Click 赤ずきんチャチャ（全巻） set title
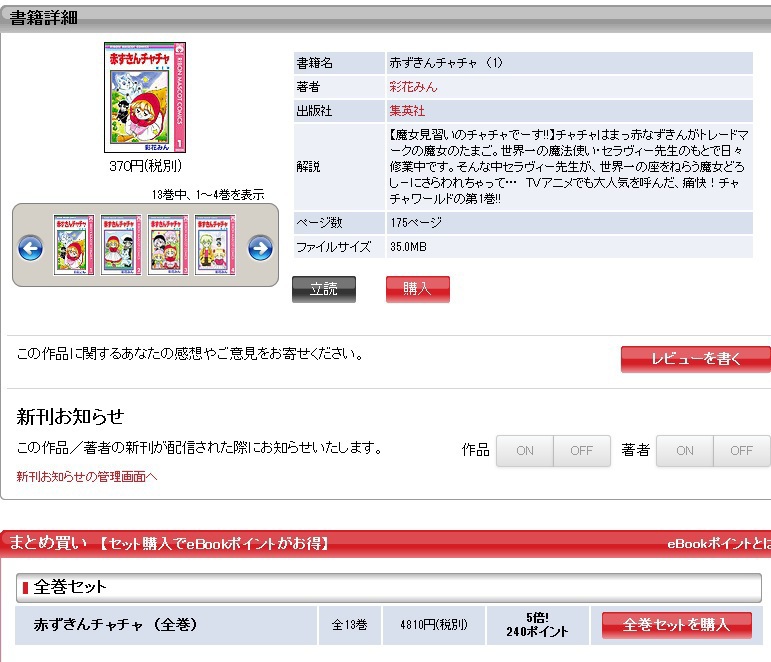This screenshot has width=771, height=662. (115, 625)
